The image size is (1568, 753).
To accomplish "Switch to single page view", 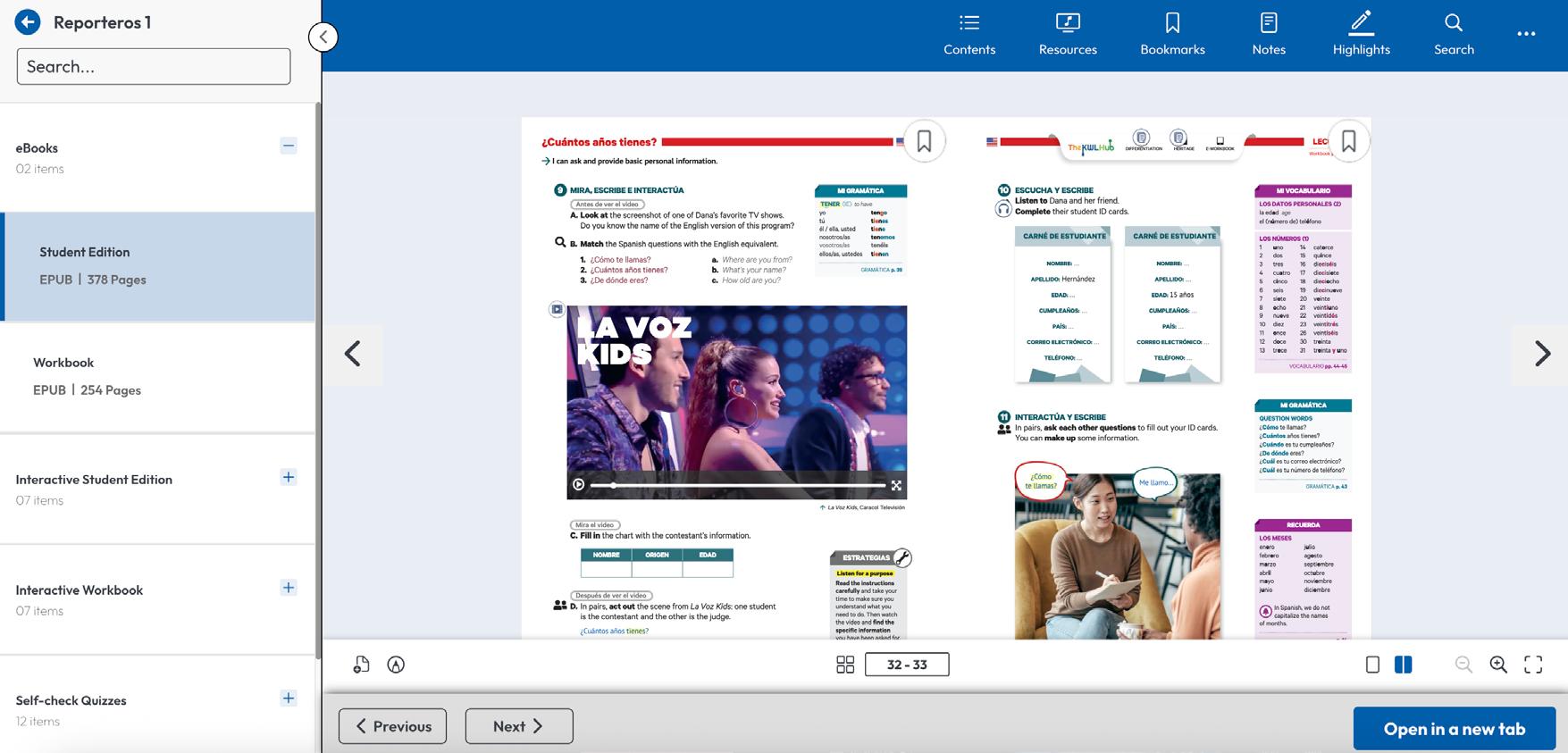I will [1372, 665].
